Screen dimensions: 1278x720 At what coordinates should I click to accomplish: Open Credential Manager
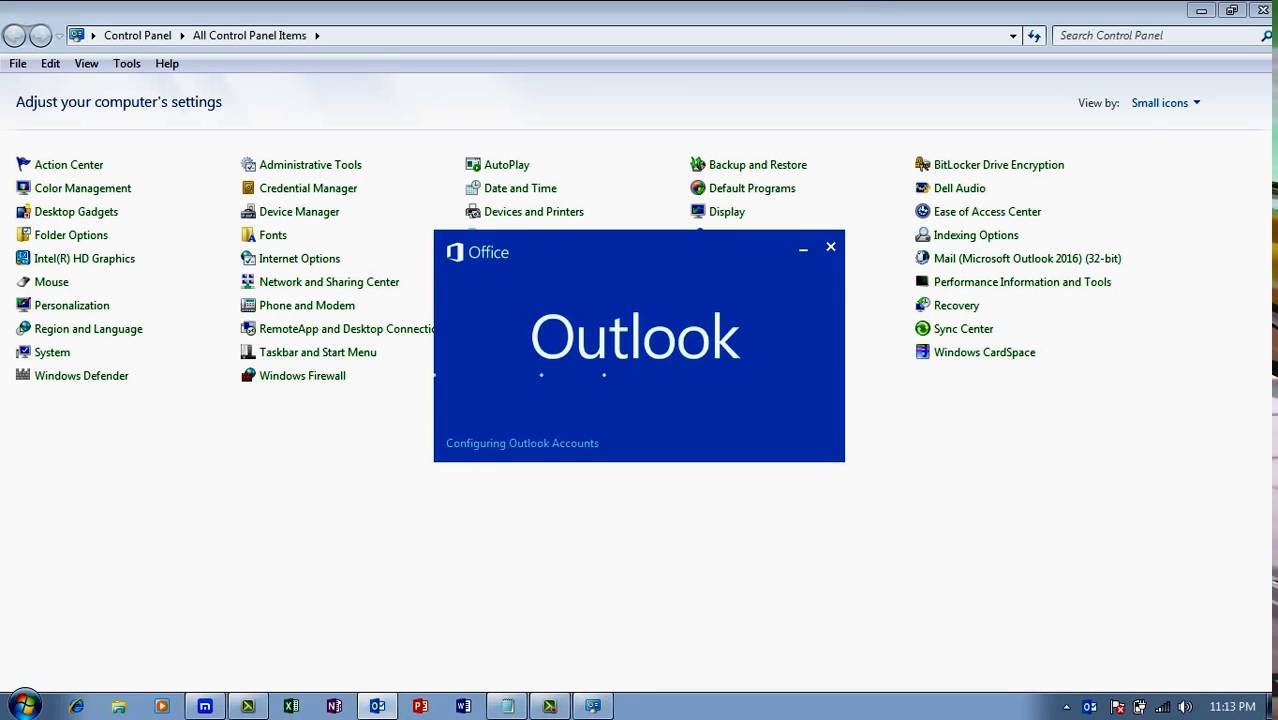click(x=299, y=188)
